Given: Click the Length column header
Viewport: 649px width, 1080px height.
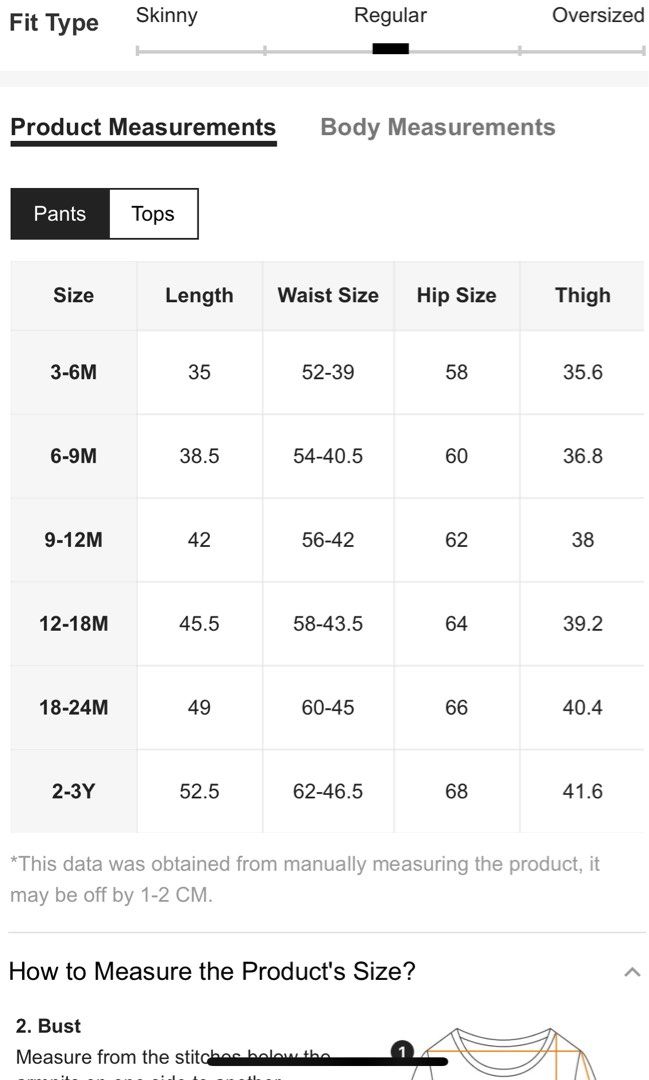Looking at the screenshot, I should tap(199, 295).
